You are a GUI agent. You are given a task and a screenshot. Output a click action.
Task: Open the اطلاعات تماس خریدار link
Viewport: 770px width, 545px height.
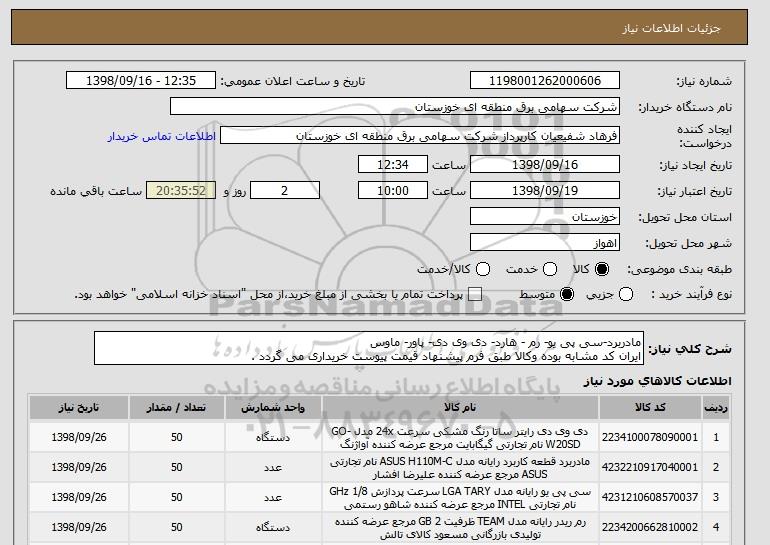pyautogui.click(x=162, y=136)
